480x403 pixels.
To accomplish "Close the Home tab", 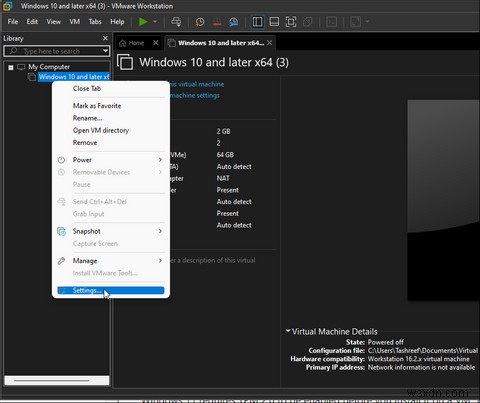I will [x=156, y=43].
